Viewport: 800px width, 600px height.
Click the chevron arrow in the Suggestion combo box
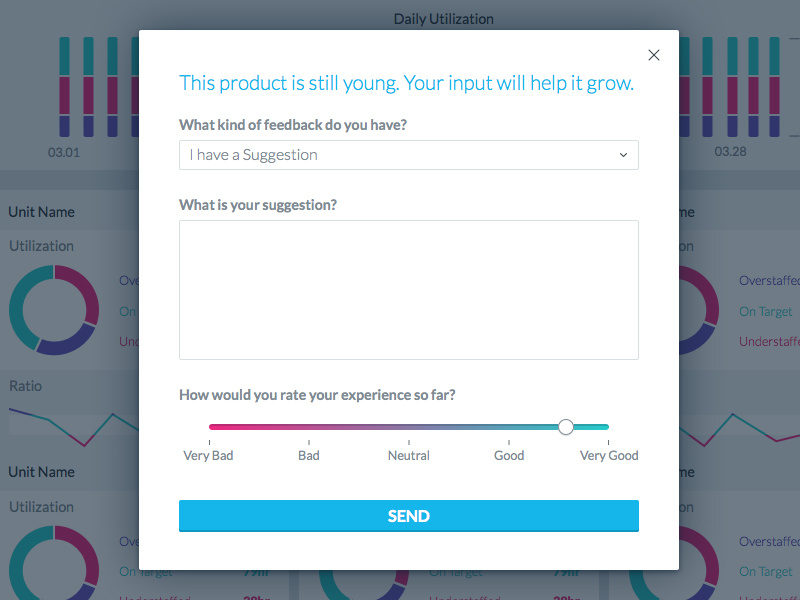(623, 155)
